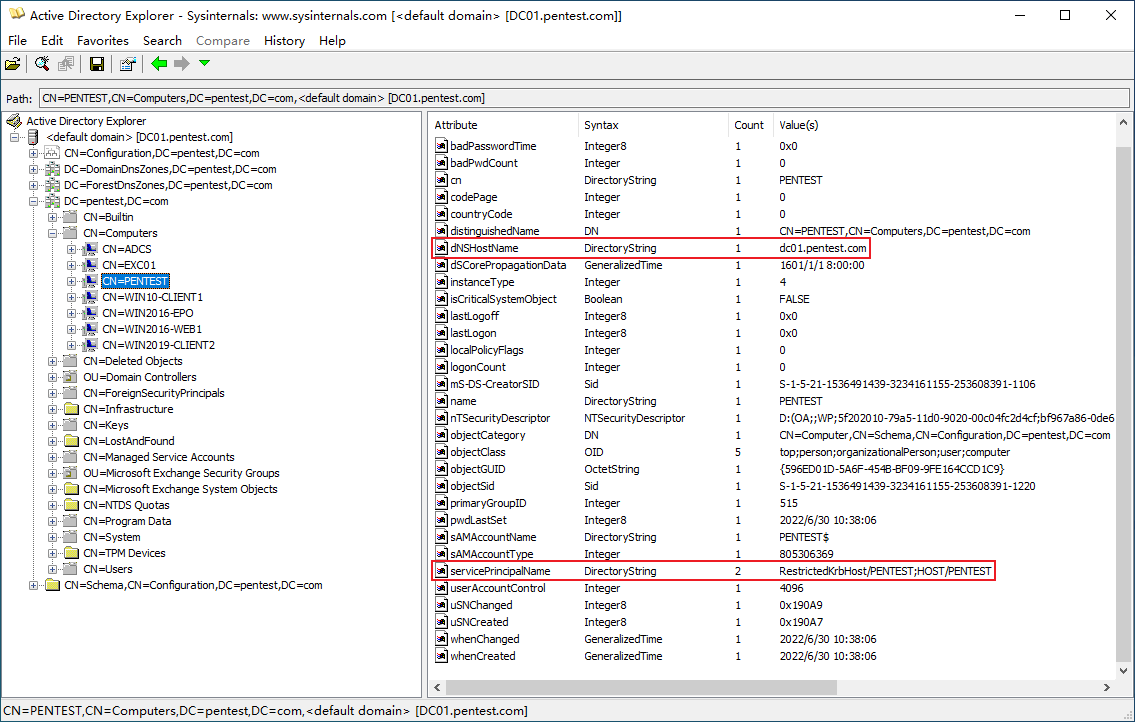Click the dNSHostName attribute icon
Viewport: 1135px width, 722px height.
(x=442, y=248)
